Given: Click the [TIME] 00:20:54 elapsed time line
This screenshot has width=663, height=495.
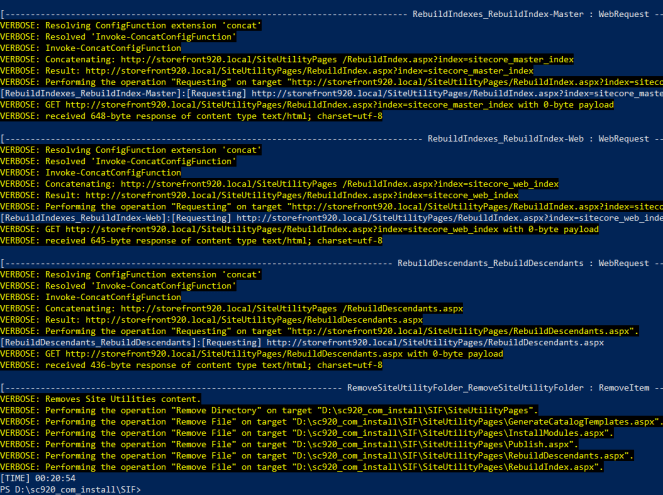Looking at the screenshot, I should (x=40, y=477).
